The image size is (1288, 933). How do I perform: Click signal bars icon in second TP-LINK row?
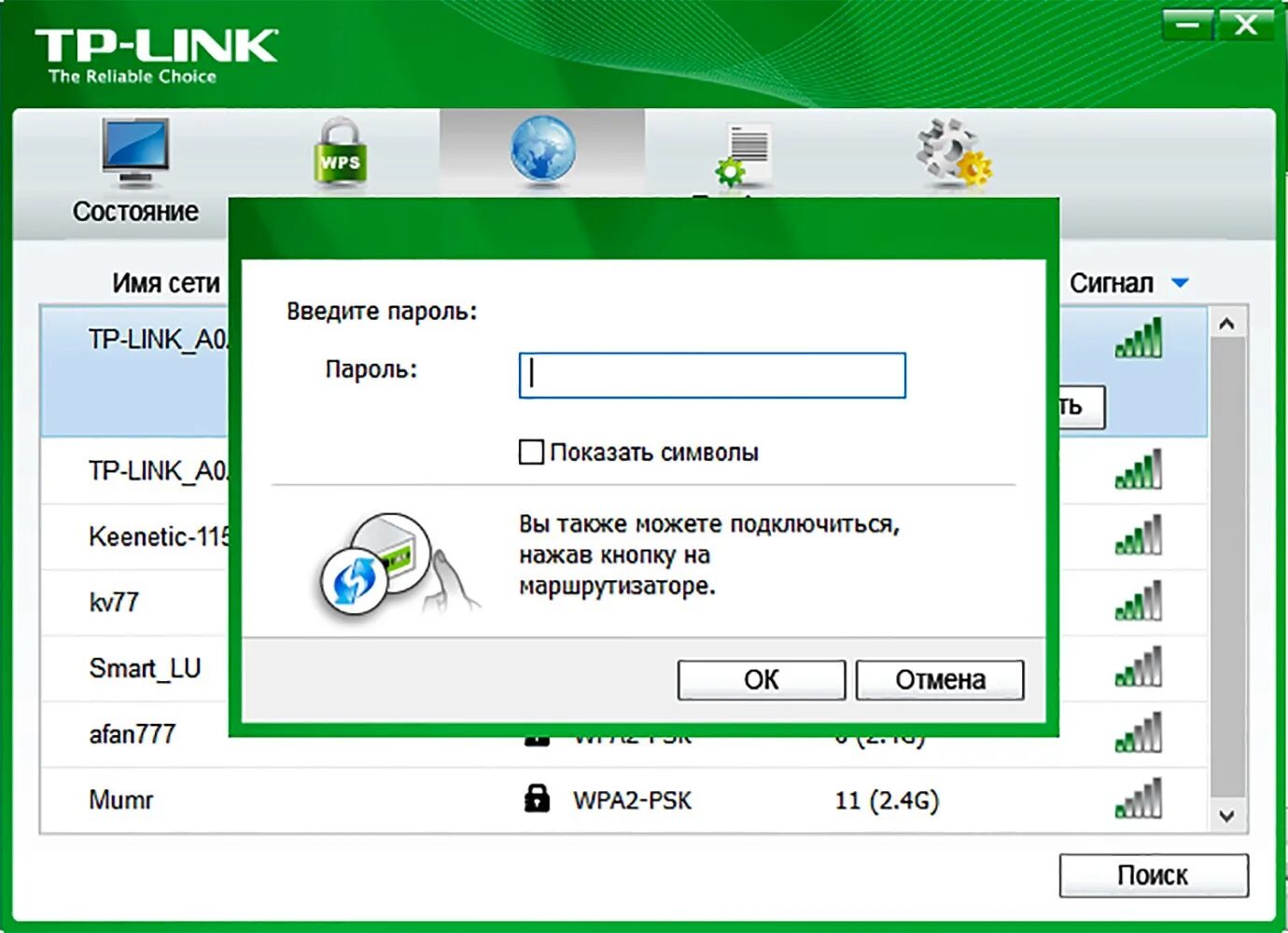[x=1139, y=469]
